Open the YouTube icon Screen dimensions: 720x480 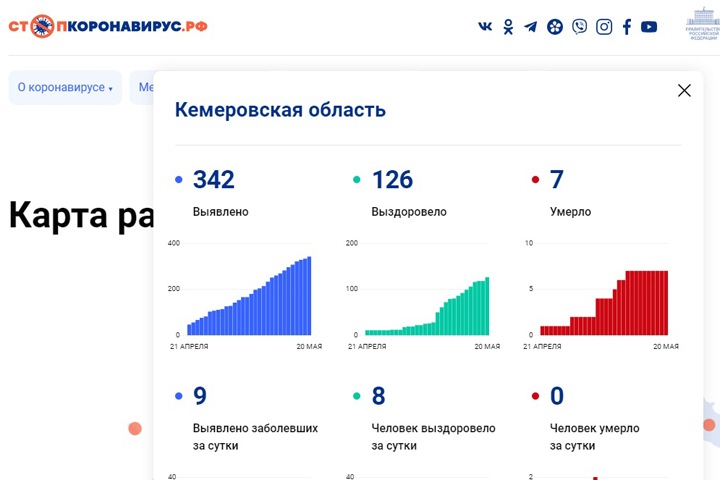click(649, 27)
